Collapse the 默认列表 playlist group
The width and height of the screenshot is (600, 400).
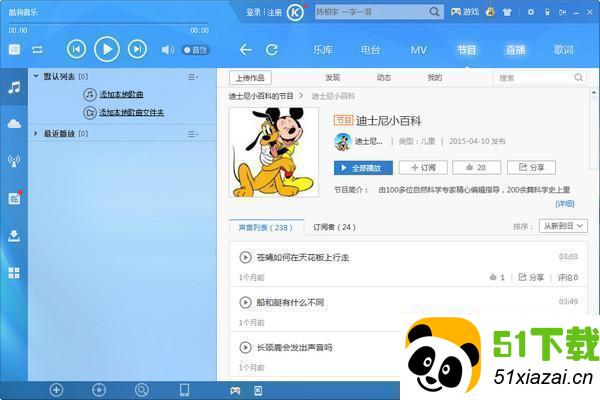pos(37,76)
